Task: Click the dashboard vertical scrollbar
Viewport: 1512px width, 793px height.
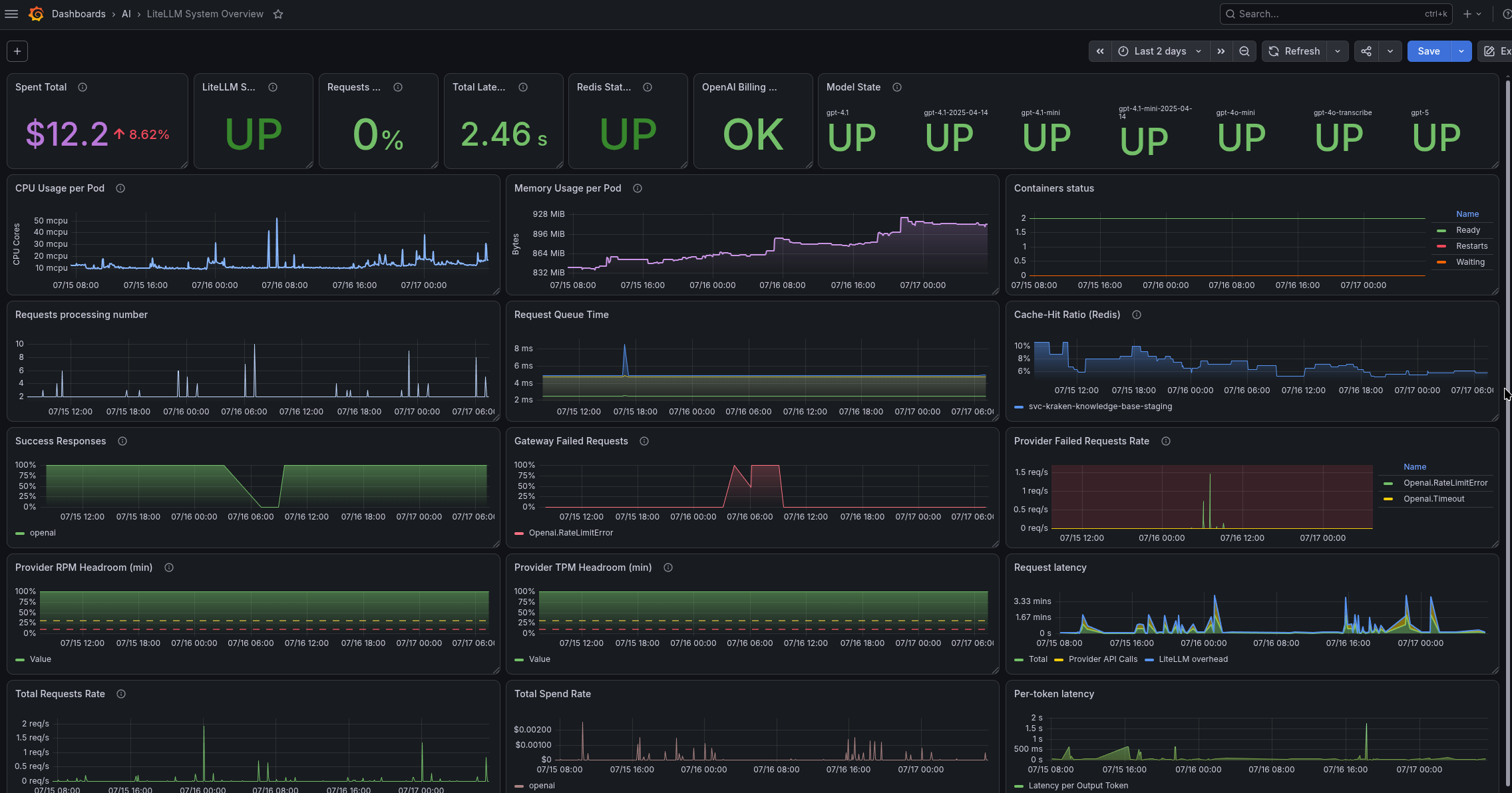Action: (x=1507, y=432)
